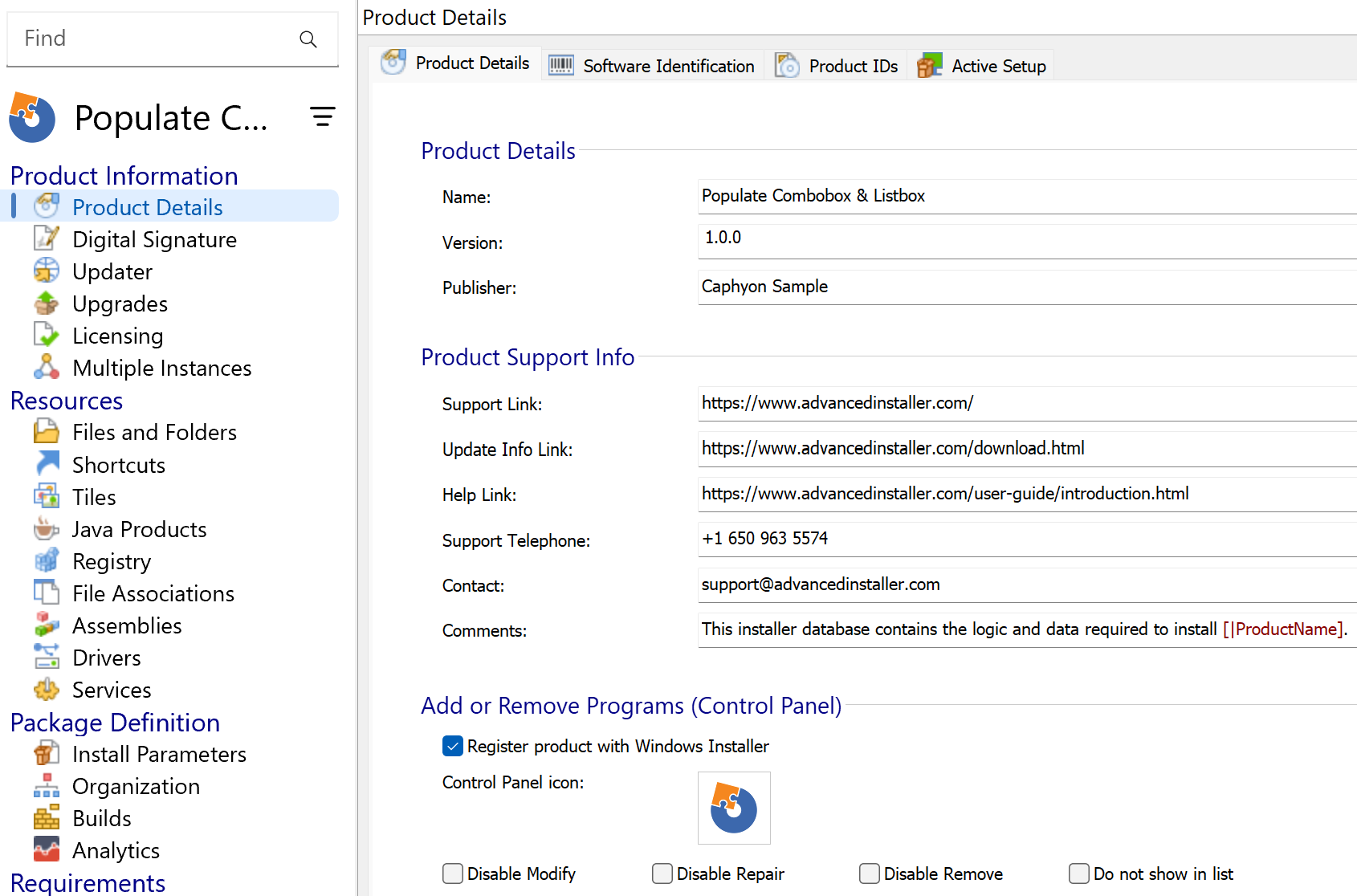1357x896 pixels.
Task: Click the Organization chart icon
Action: point(47,785)
